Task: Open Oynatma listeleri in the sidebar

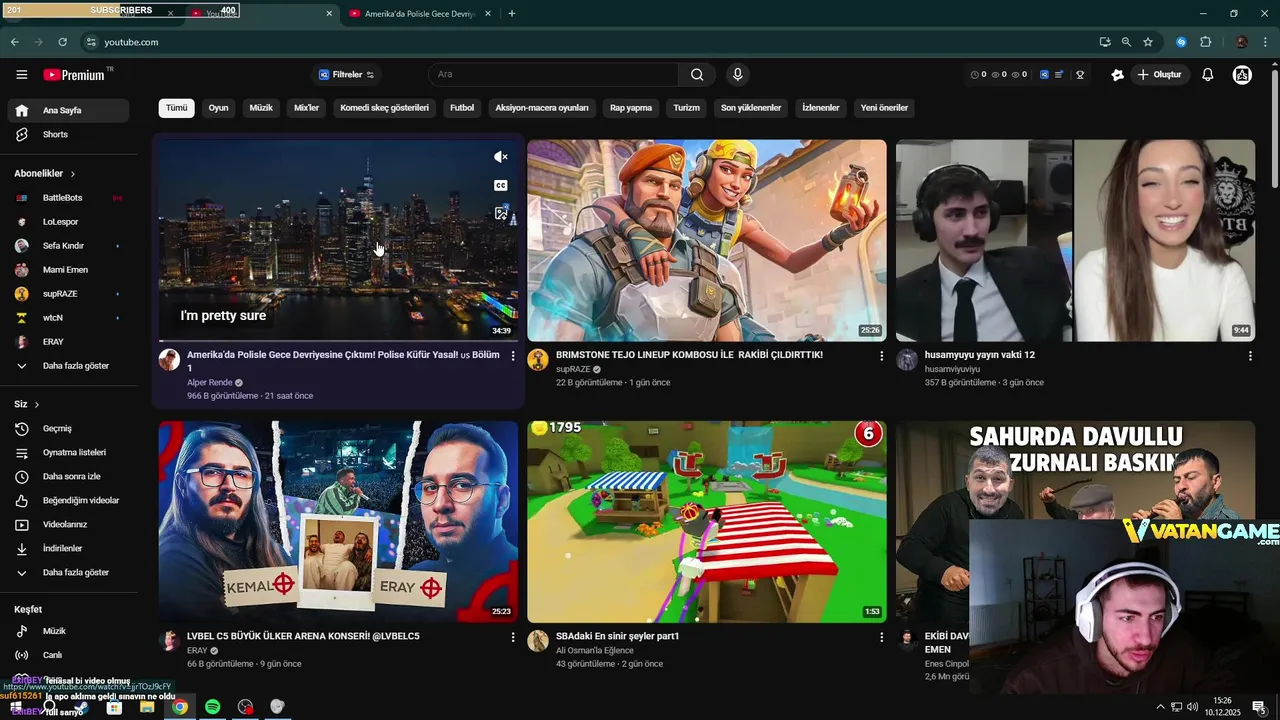Action: tap(70, 452)
